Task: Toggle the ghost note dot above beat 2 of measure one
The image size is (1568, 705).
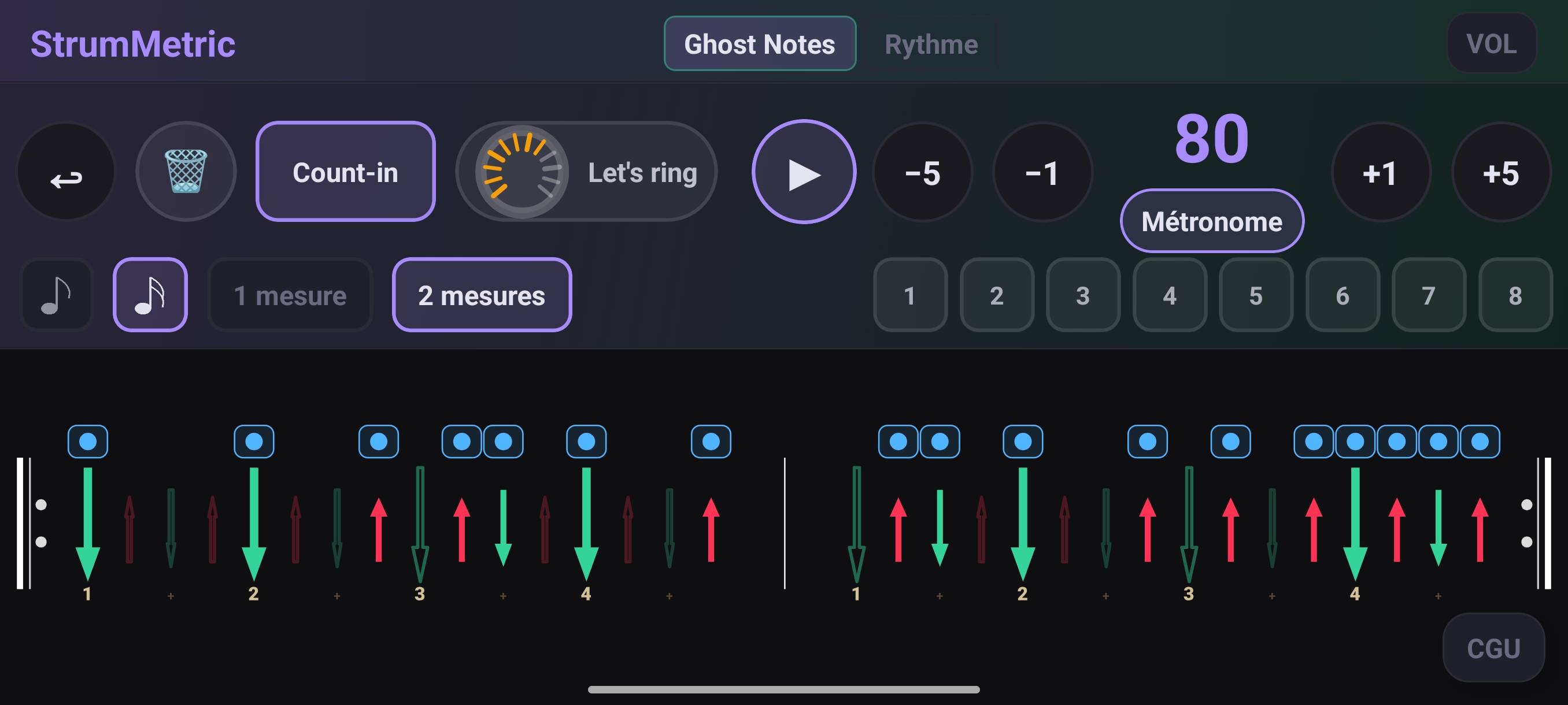Action: [x=254, y=441]
